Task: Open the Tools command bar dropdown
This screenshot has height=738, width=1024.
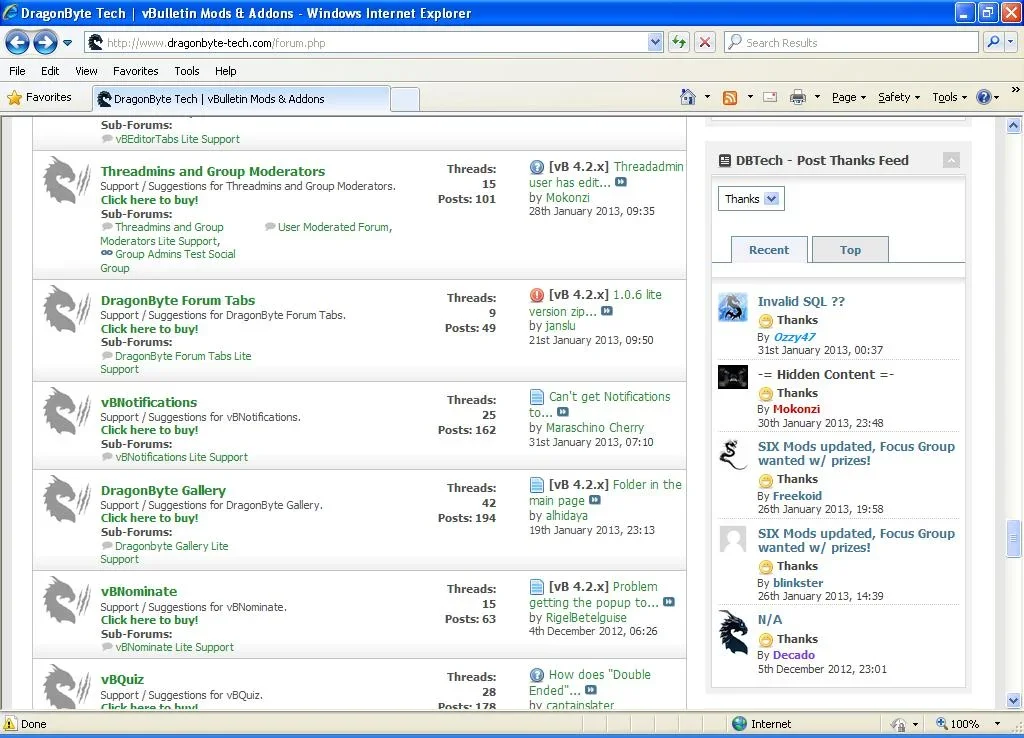Action: click(x=949, y=97)
